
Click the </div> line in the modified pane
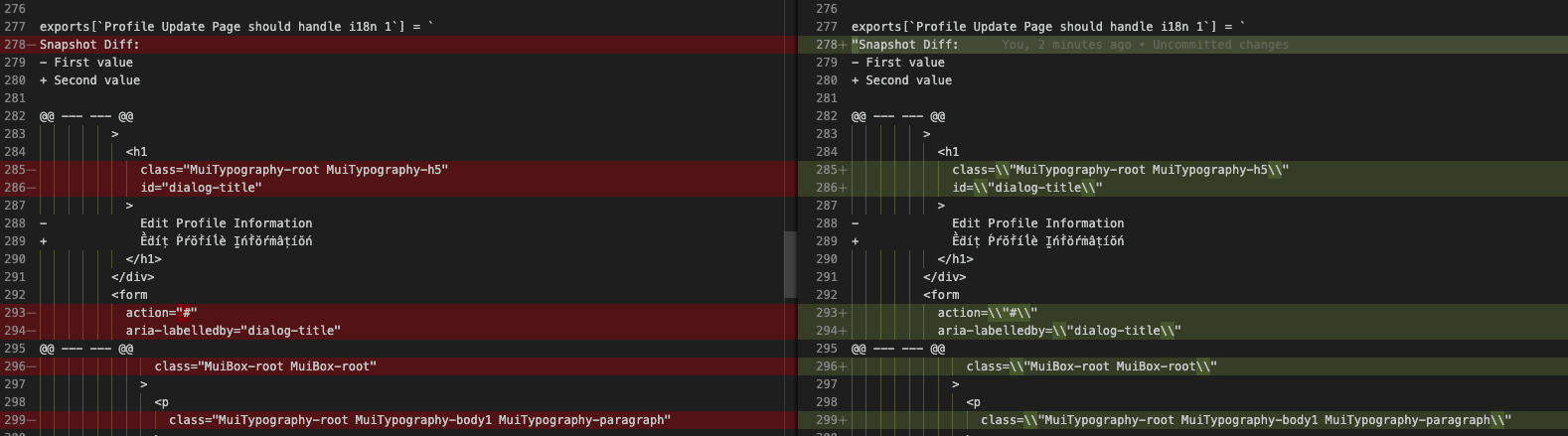(x=944, y=277)
